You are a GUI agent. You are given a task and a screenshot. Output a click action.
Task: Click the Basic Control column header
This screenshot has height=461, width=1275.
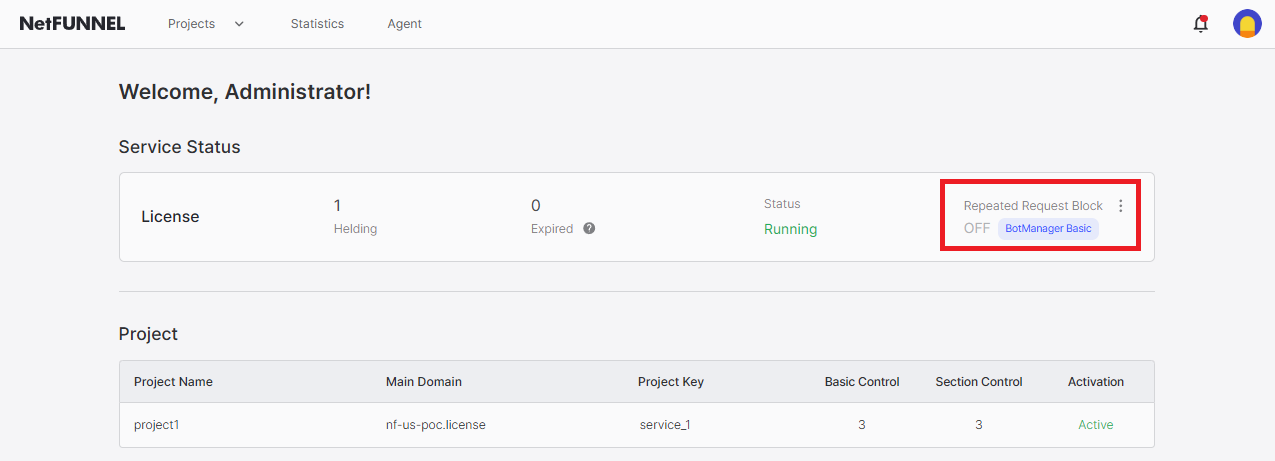861,382
